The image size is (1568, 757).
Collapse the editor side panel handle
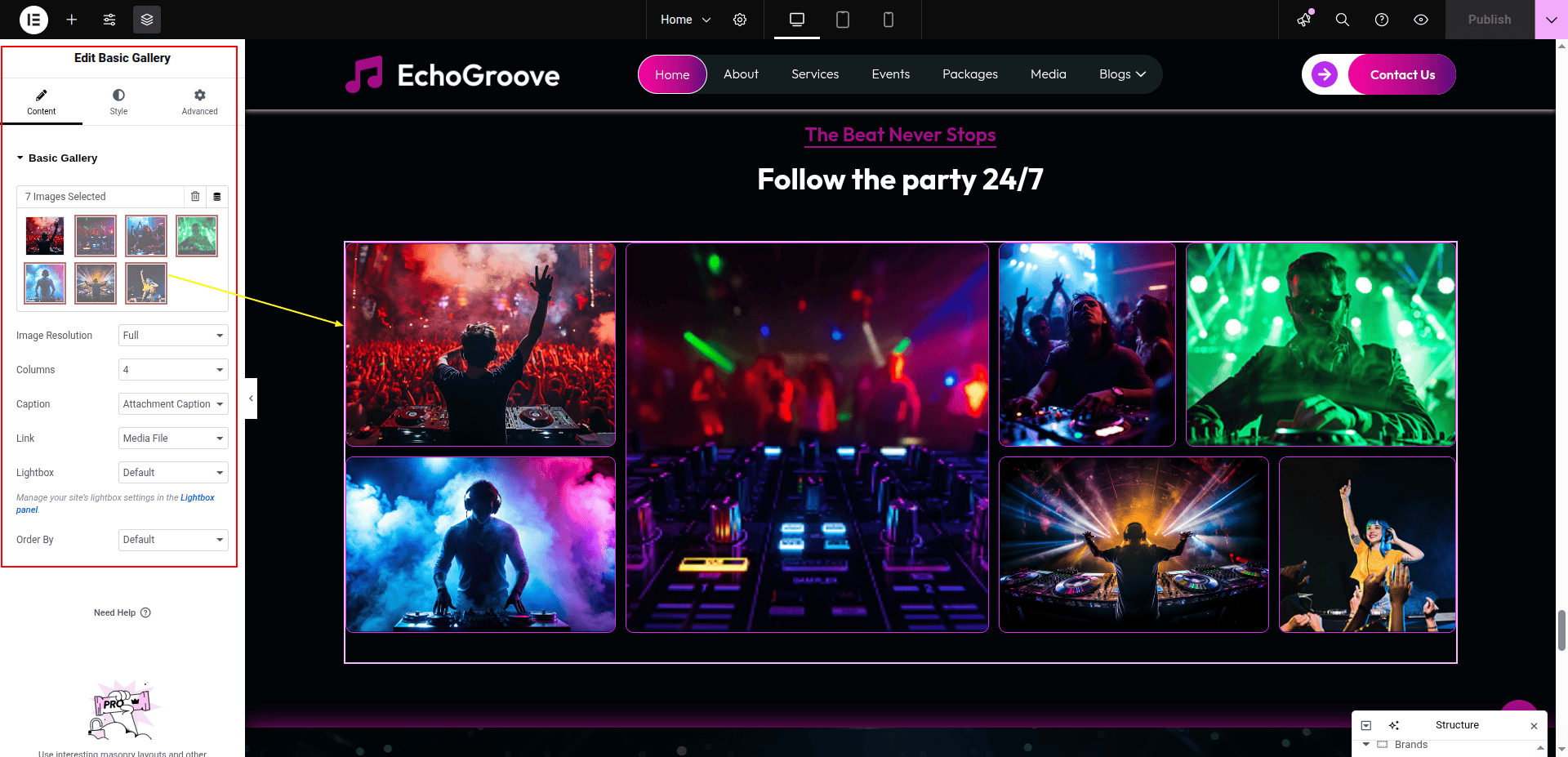tap(251, 399)
